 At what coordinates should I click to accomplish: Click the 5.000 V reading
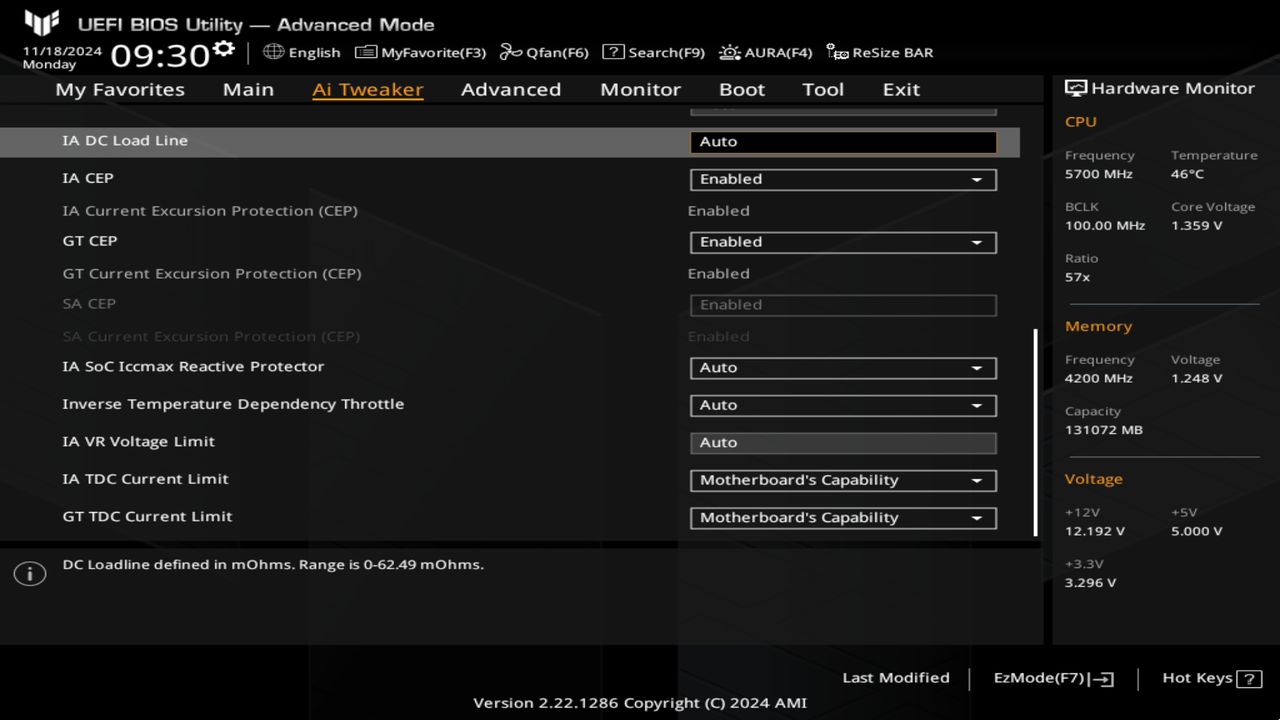click(1196, 532)
